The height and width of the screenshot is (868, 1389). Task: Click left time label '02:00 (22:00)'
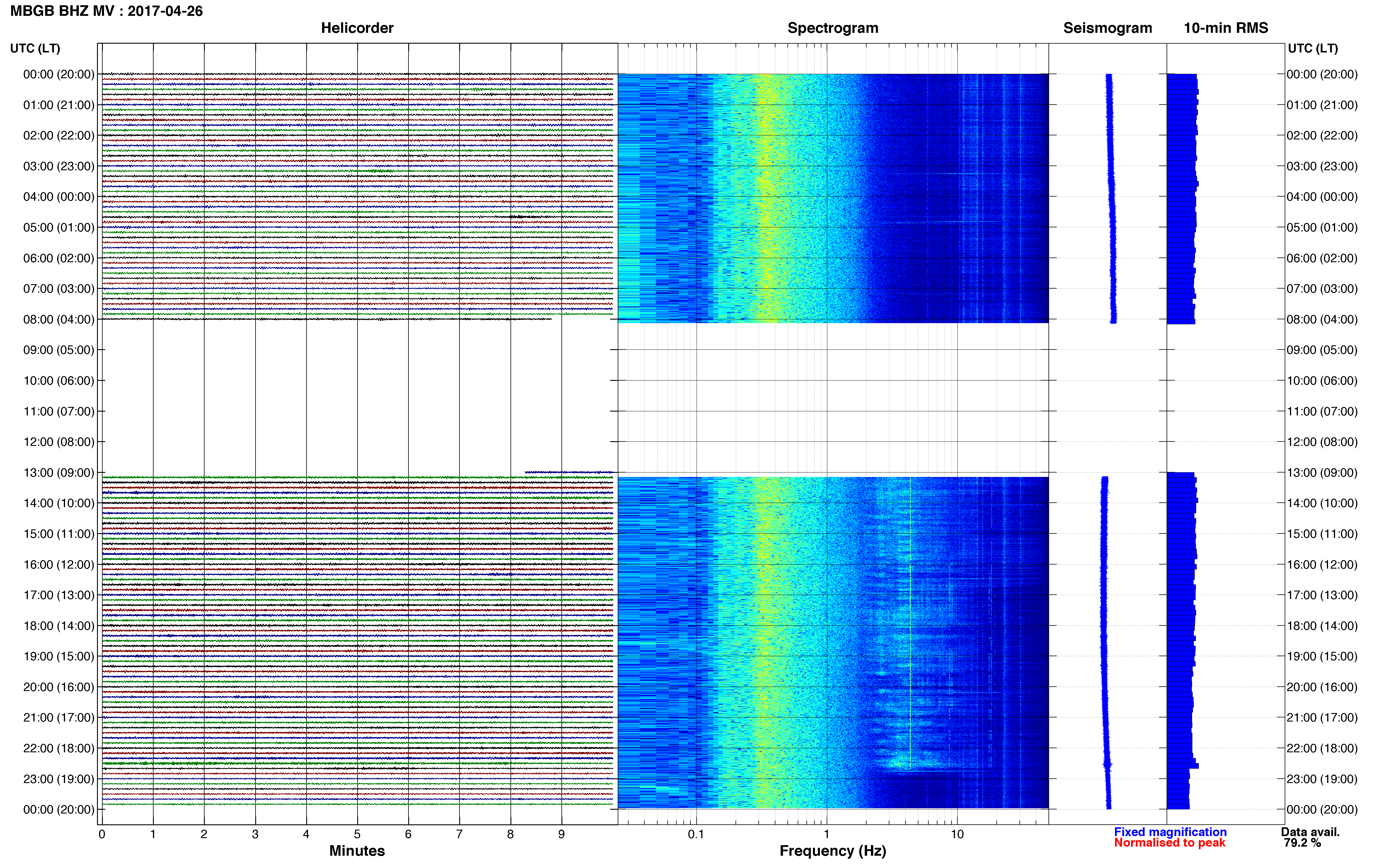pos(59,135)
